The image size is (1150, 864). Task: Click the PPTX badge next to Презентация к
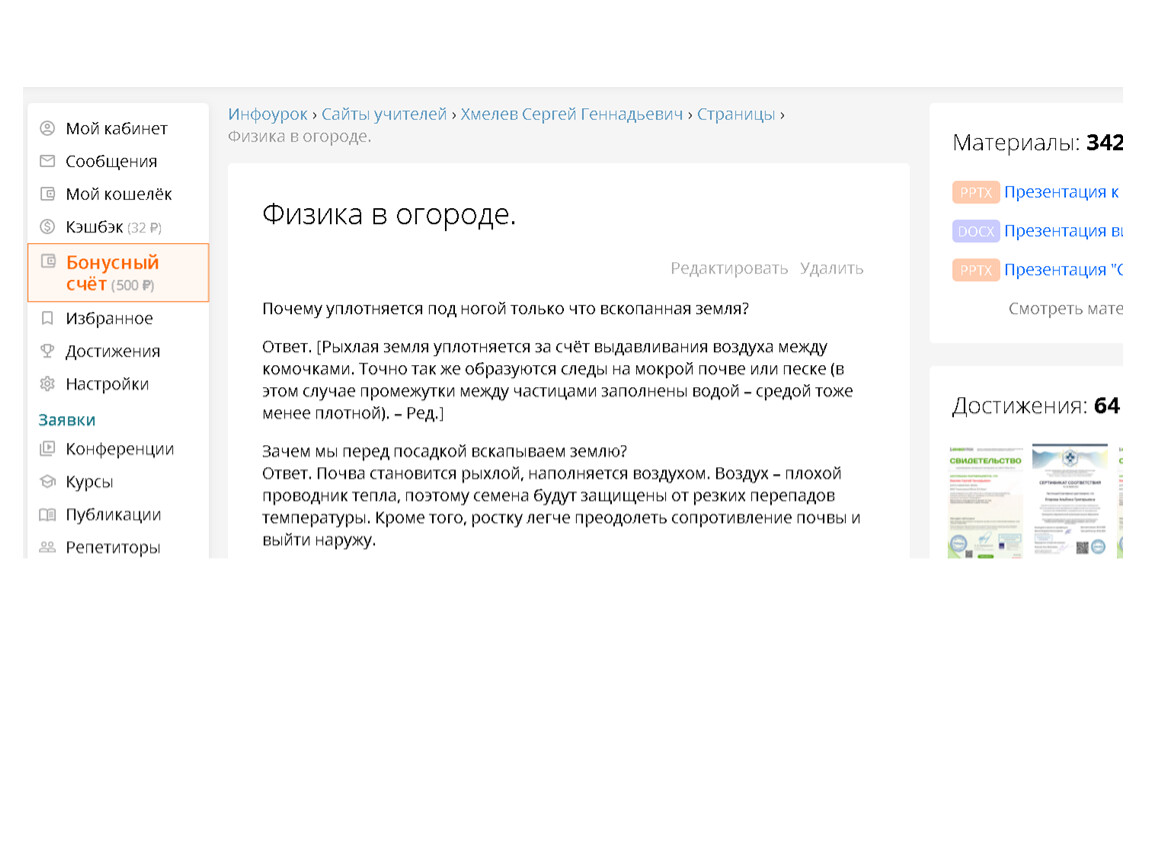(x=975, y=192)
